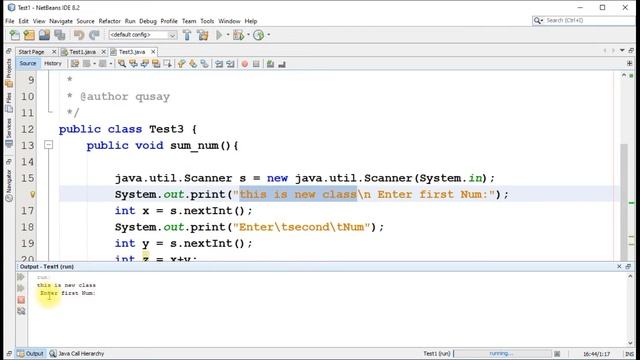The width and height of the screenshot is (640, 360).
Task: Switch to the Start Page tab
Action: [x=31, y=52]
